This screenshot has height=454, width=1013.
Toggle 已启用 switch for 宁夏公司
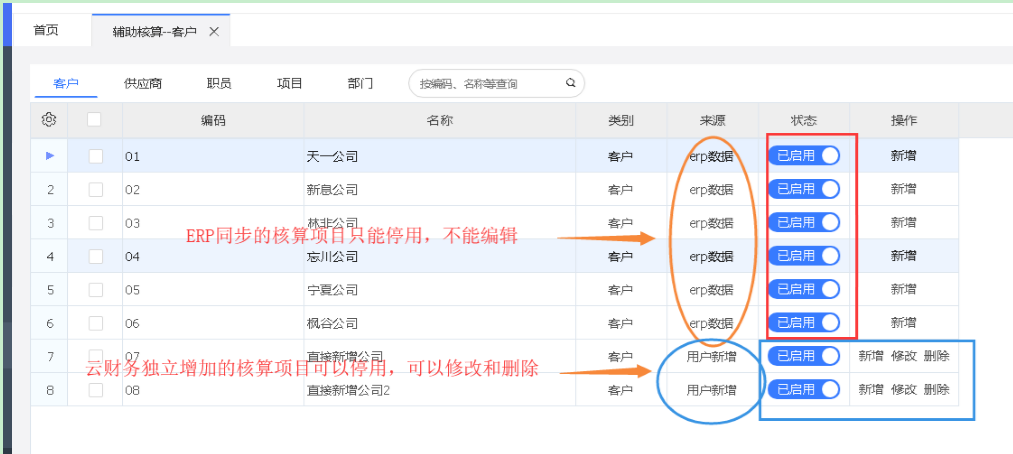pyautogui.click(x=804, y=290)
